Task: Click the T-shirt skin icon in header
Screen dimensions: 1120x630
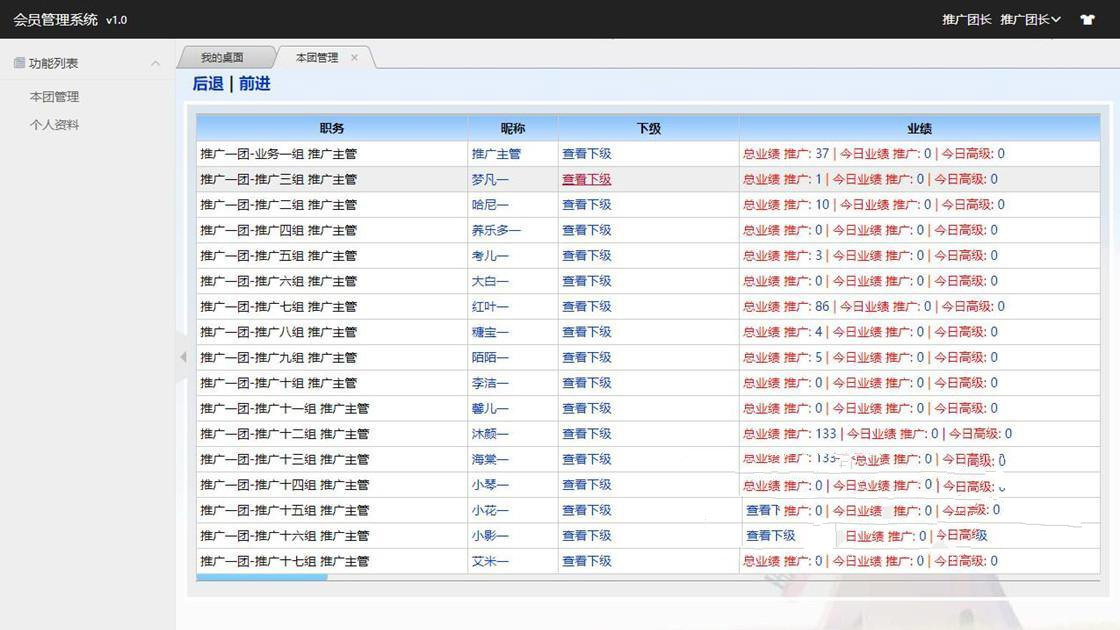Action: [1087, 19]
